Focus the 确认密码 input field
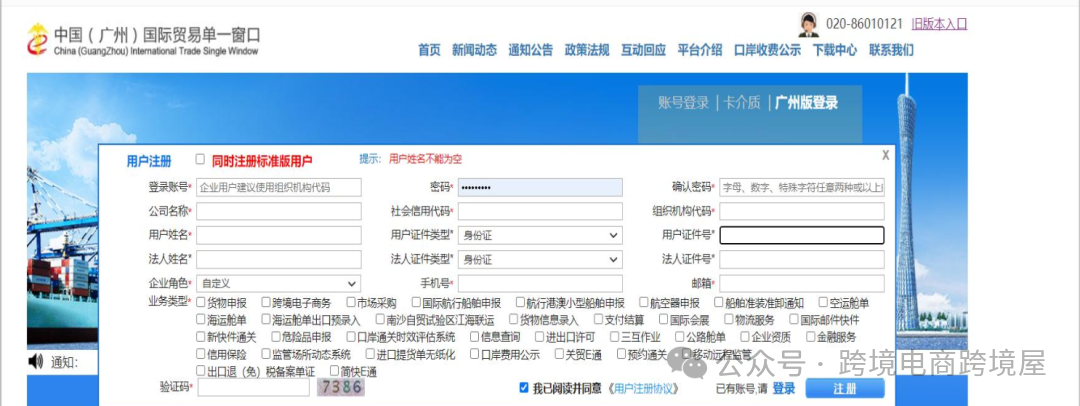This screenshot has width=1080, height=406. (802, 187)
